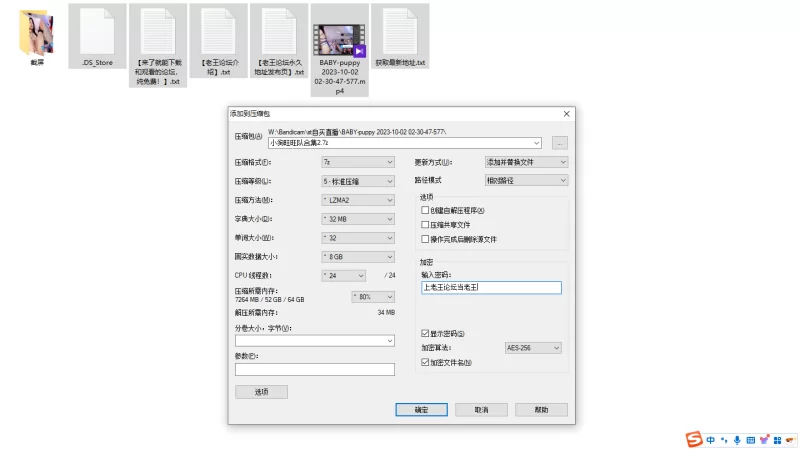This screenshot has width=800, height=453.
Task: Click the punctuation mode icon in IME bar
Action: (x=723, y=440)
